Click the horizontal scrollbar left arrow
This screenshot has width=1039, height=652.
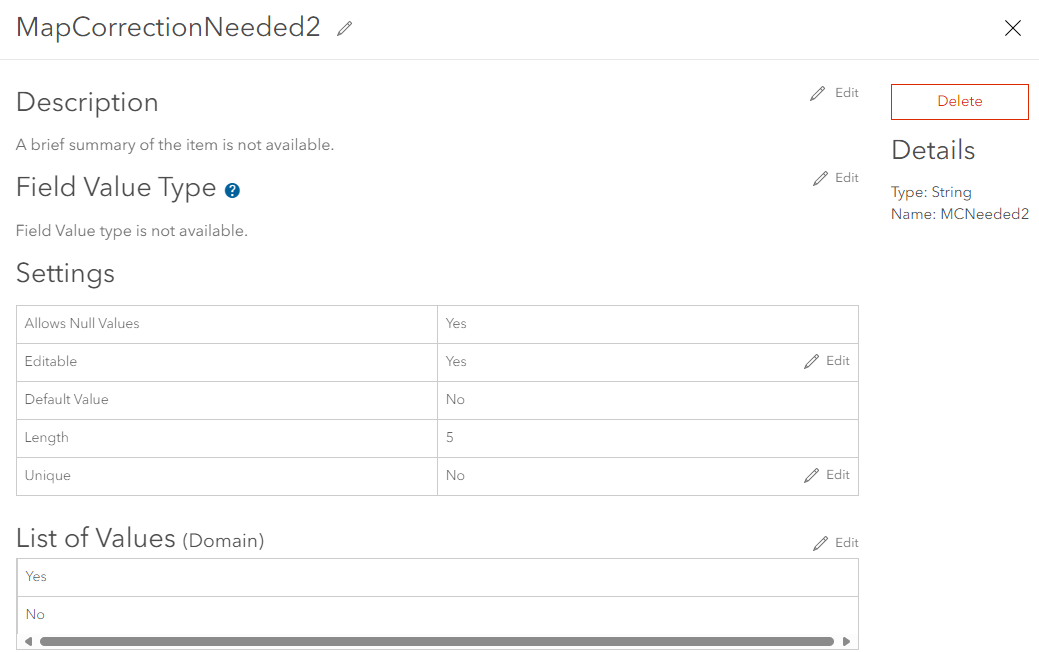pyautogui.click(x=28, y=641)
